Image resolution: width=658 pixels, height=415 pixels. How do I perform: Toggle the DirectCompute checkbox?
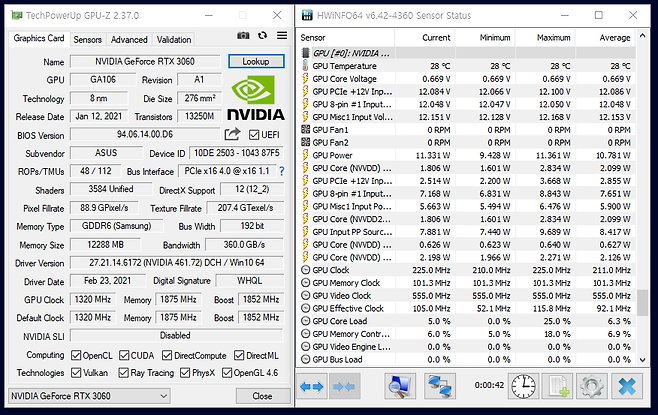point(167,355)
